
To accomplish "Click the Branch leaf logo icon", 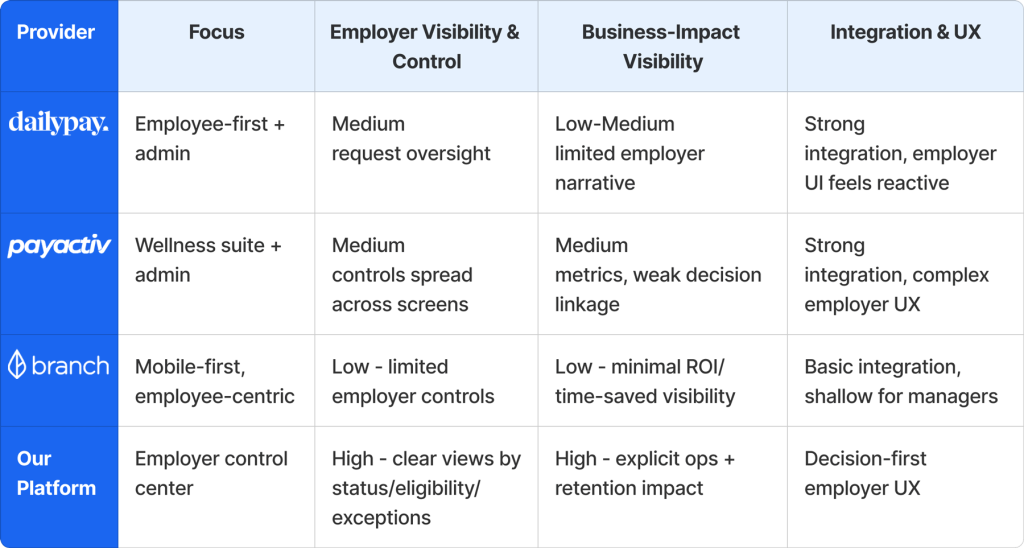I will point(16,366).
